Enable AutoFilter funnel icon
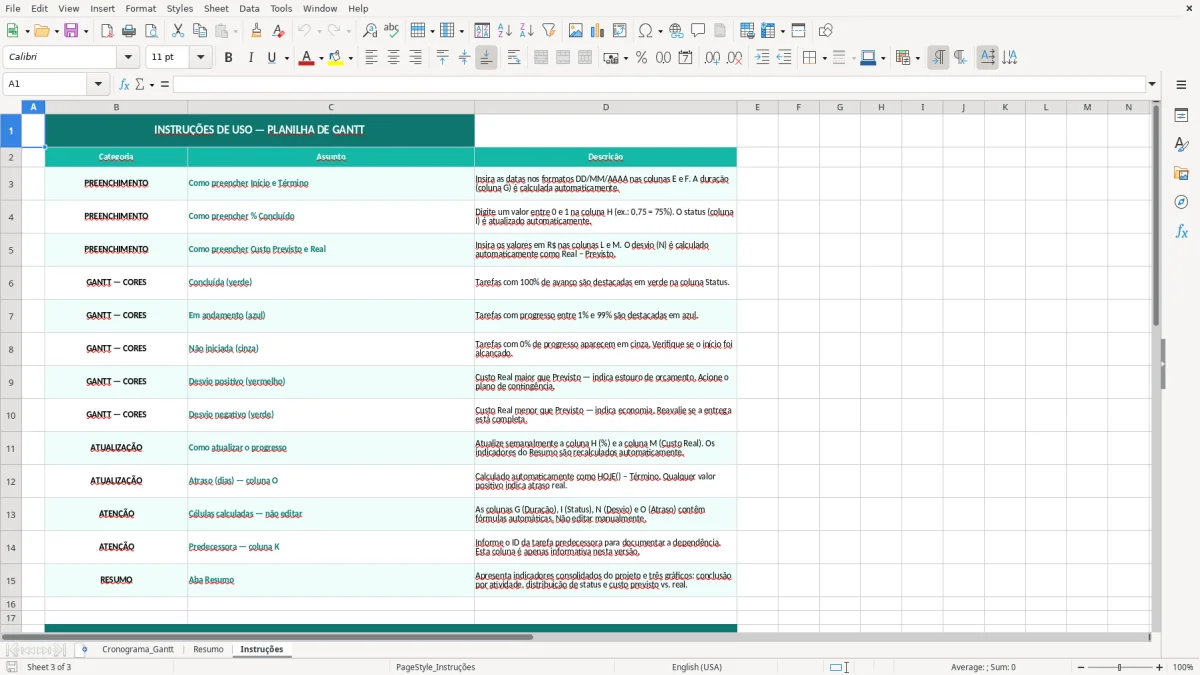Viewport: 1200px width, 675px height. click(x=549, y=31)
